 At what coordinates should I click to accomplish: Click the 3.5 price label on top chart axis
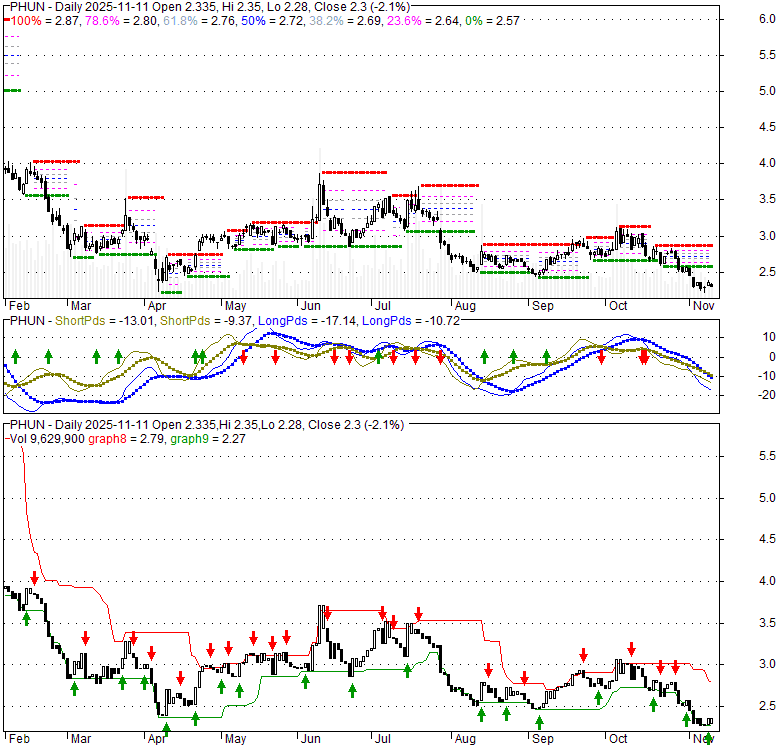tap(767, 199)
